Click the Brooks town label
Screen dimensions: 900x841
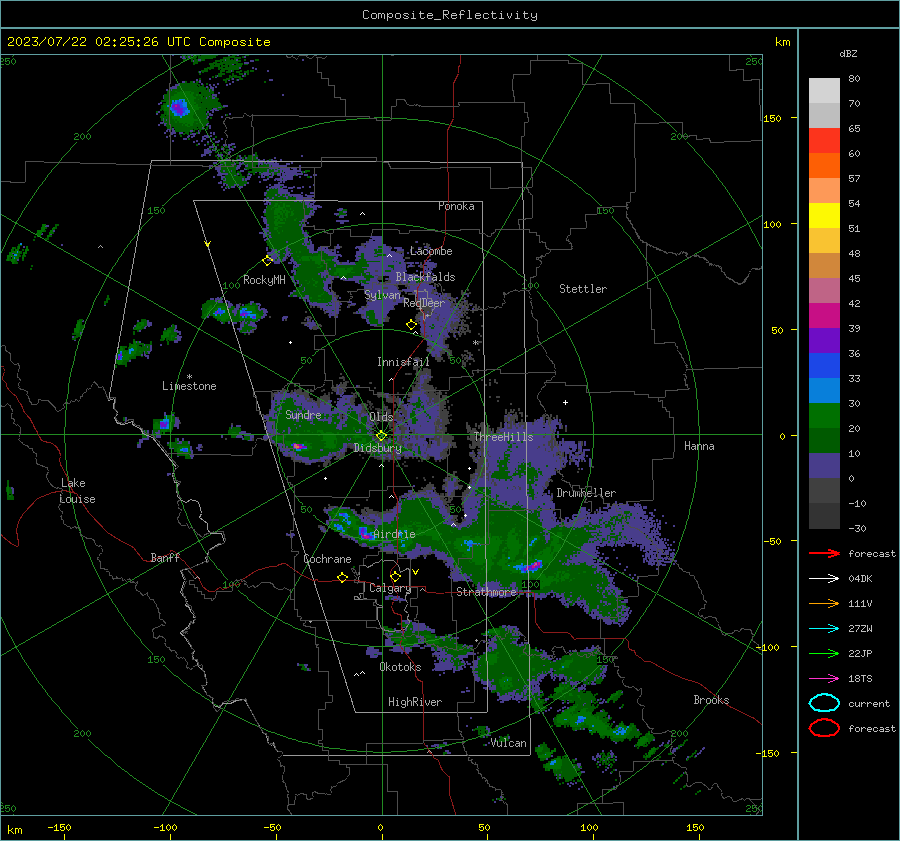pyautogui.click(x=711, y=700)
